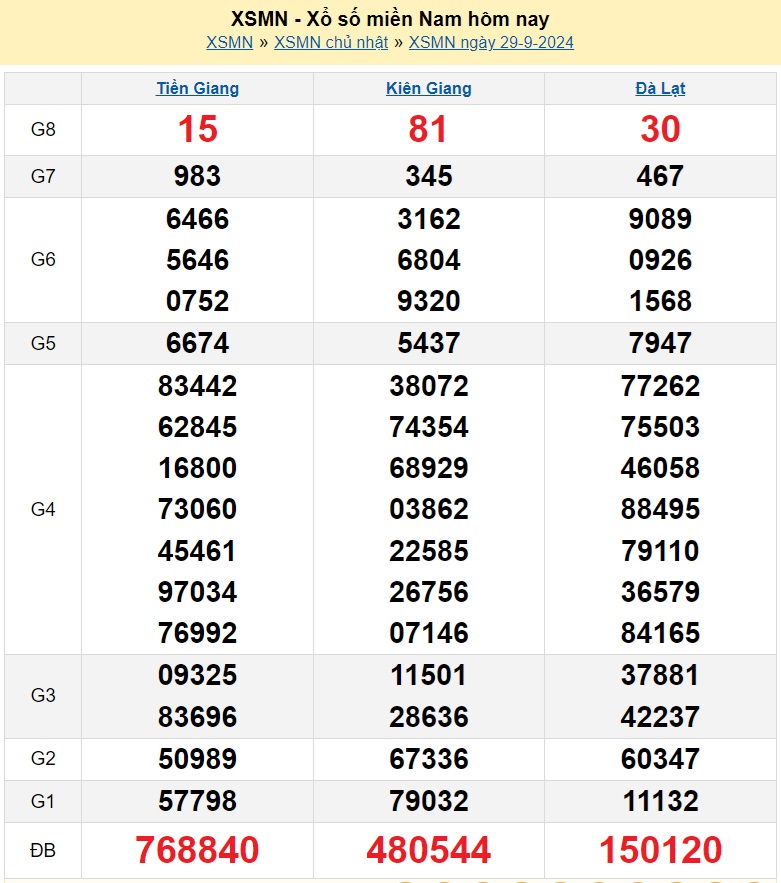Open the XSMN breadcrumb link
Viewport: 781px width, 883px height.
click(229, 42)
